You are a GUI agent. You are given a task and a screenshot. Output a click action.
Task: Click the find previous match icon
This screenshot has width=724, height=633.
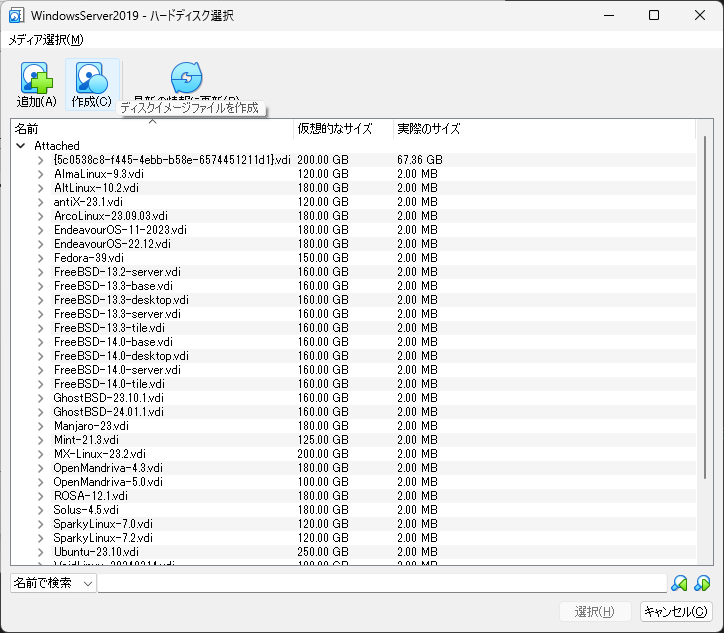point(679,583)
